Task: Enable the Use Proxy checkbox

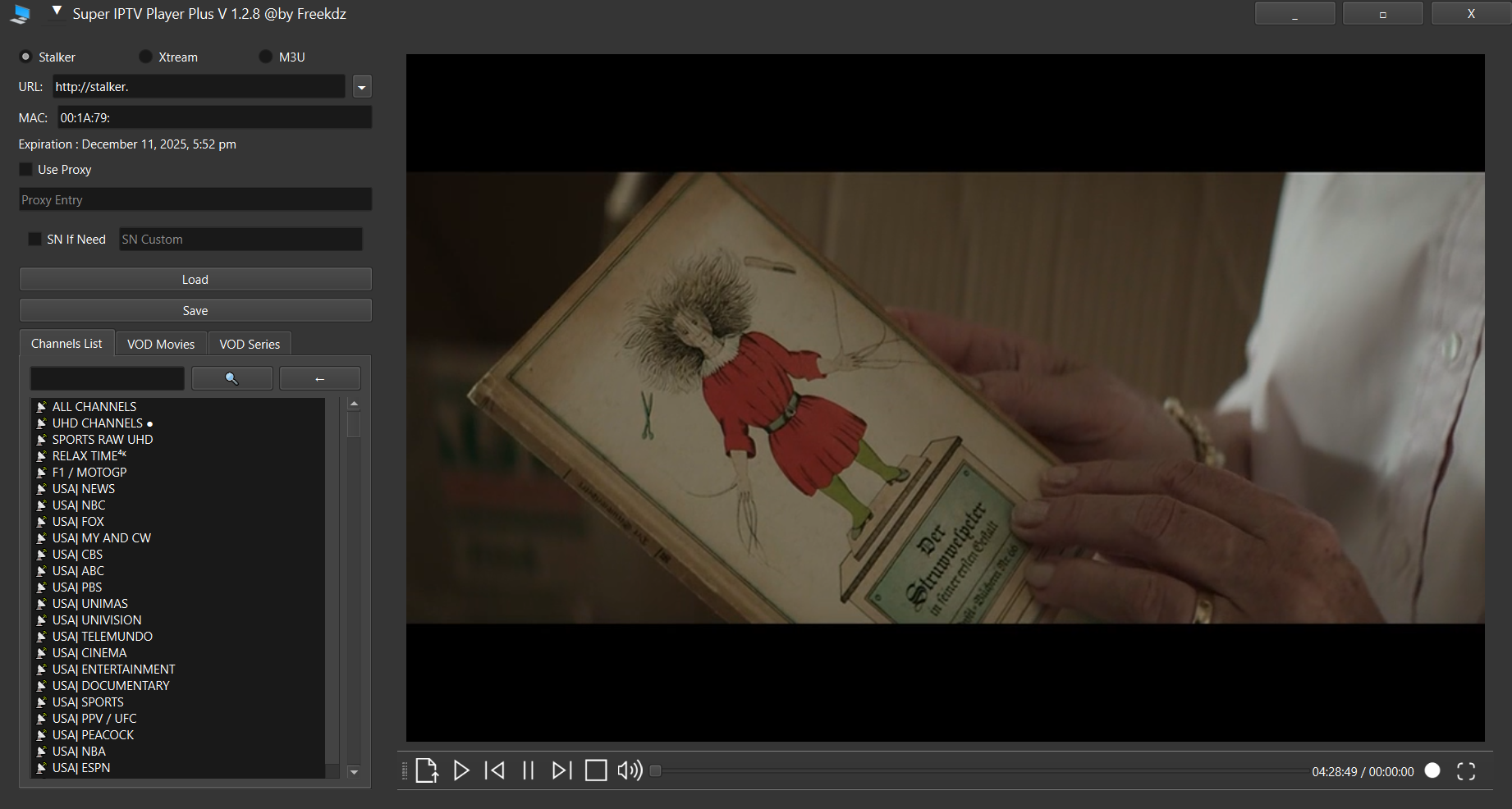Action: coord(25,169)
